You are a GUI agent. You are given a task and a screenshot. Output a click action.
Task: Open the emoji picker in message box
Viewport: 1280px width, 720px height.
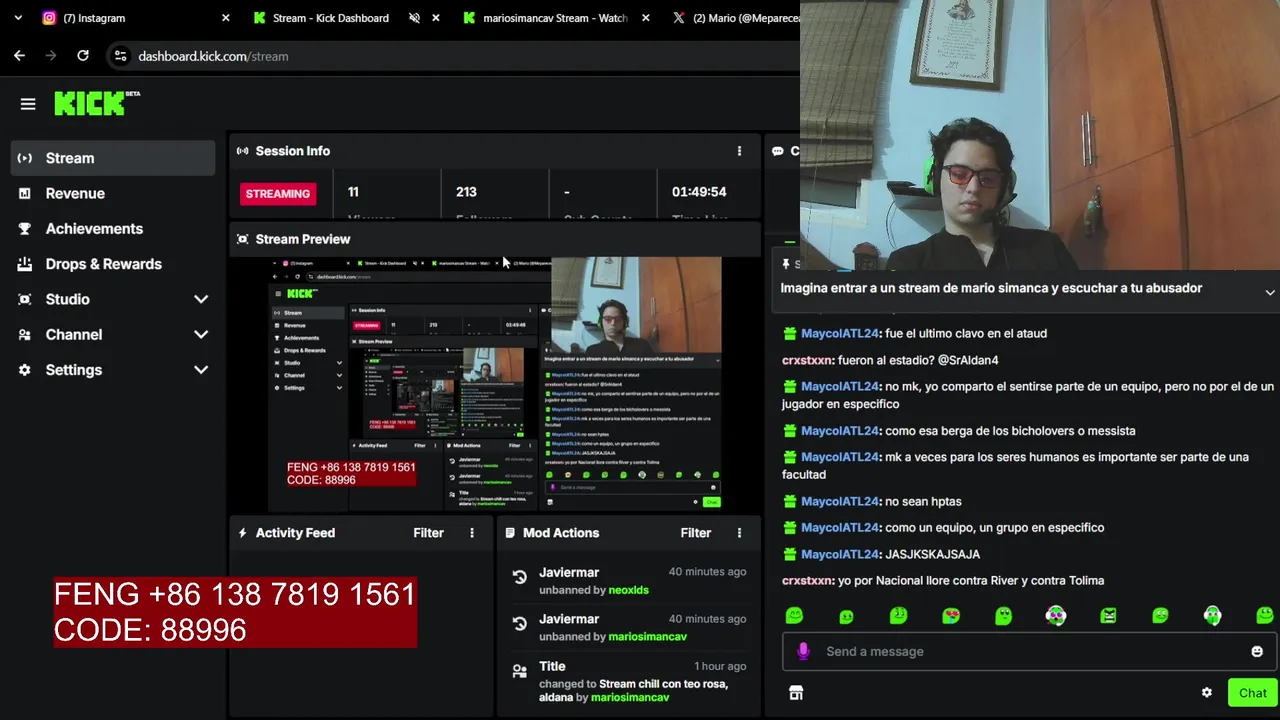pyautogui.click(x=1257, y=651)
